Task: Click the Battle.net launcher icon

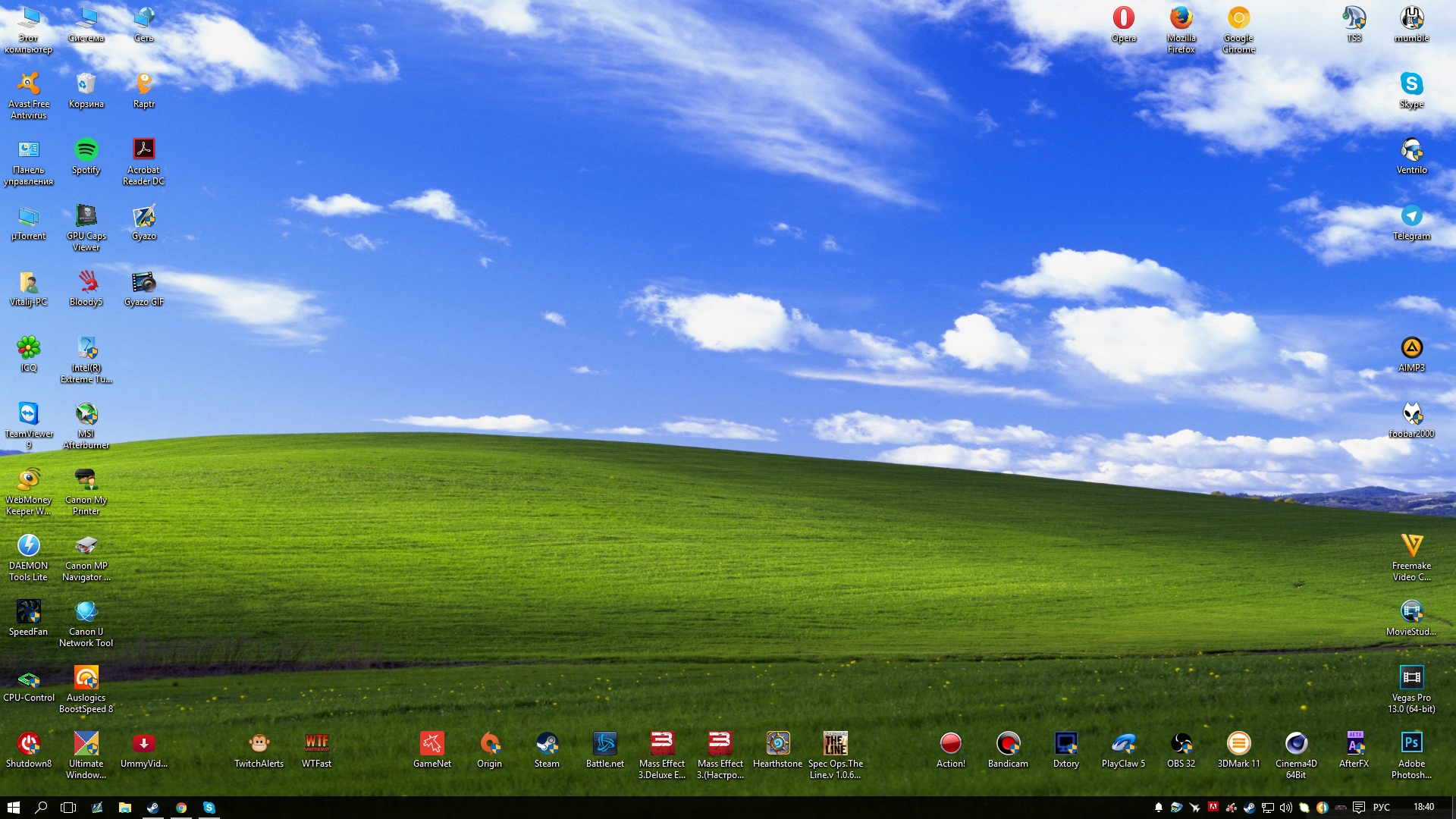Action: (x=604, y=743)
